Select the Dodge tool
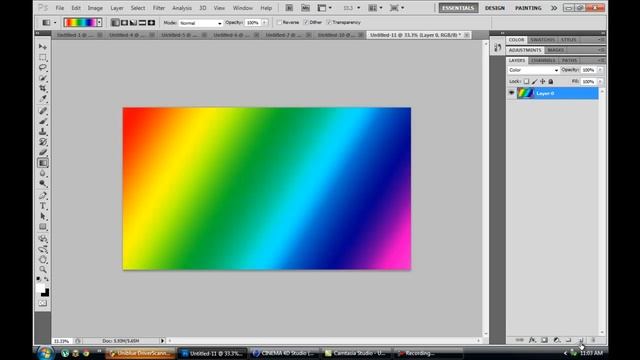 (43, 184)
